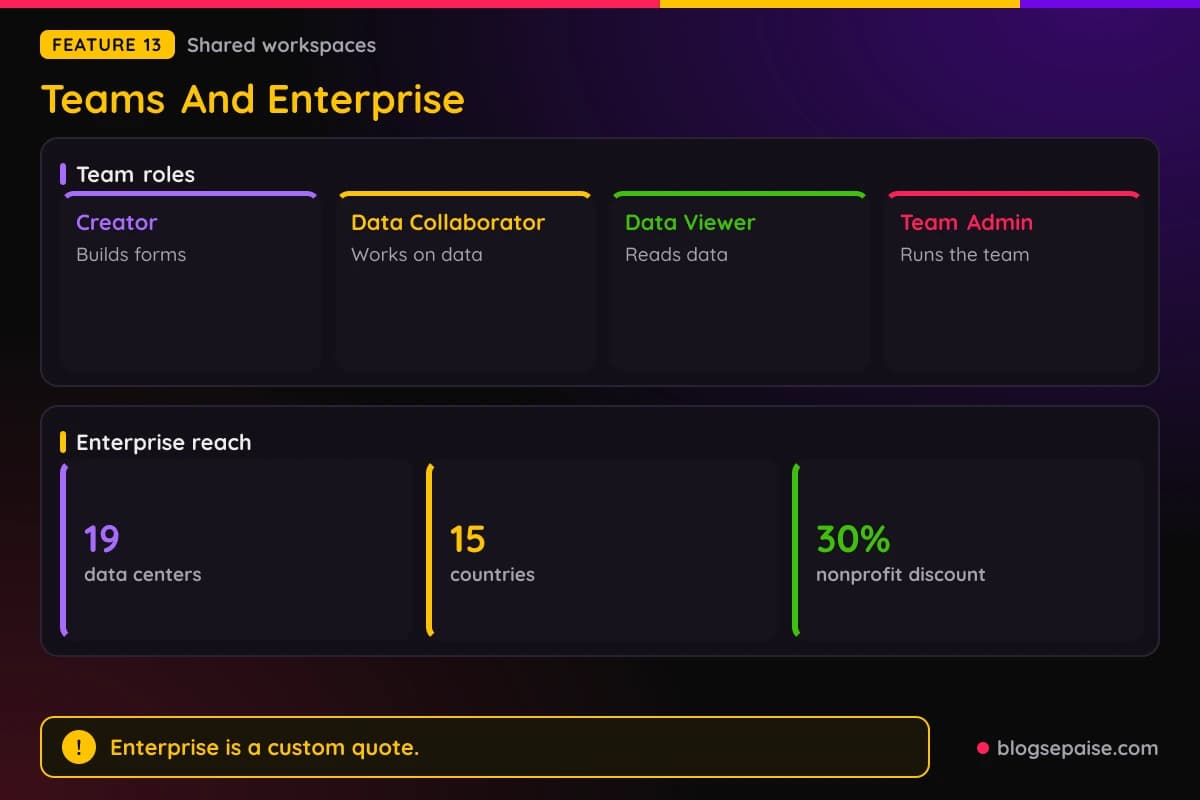Select the Team Admin role title
The image size is (1200, 800).
click(x=966, y=222)
